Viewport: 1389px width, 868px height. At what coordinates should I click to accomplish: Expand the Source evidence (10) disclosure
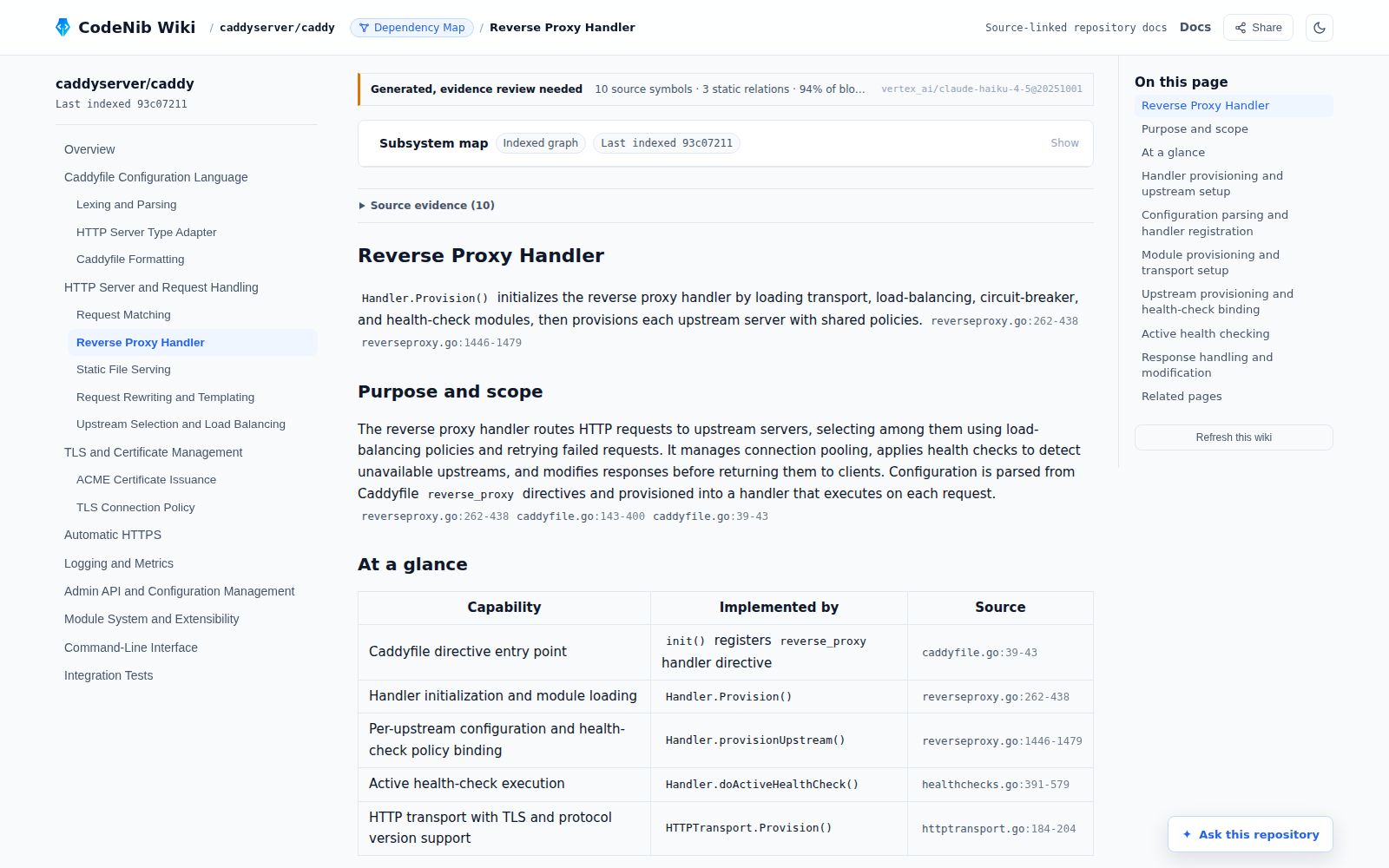[x=427, y=206]
